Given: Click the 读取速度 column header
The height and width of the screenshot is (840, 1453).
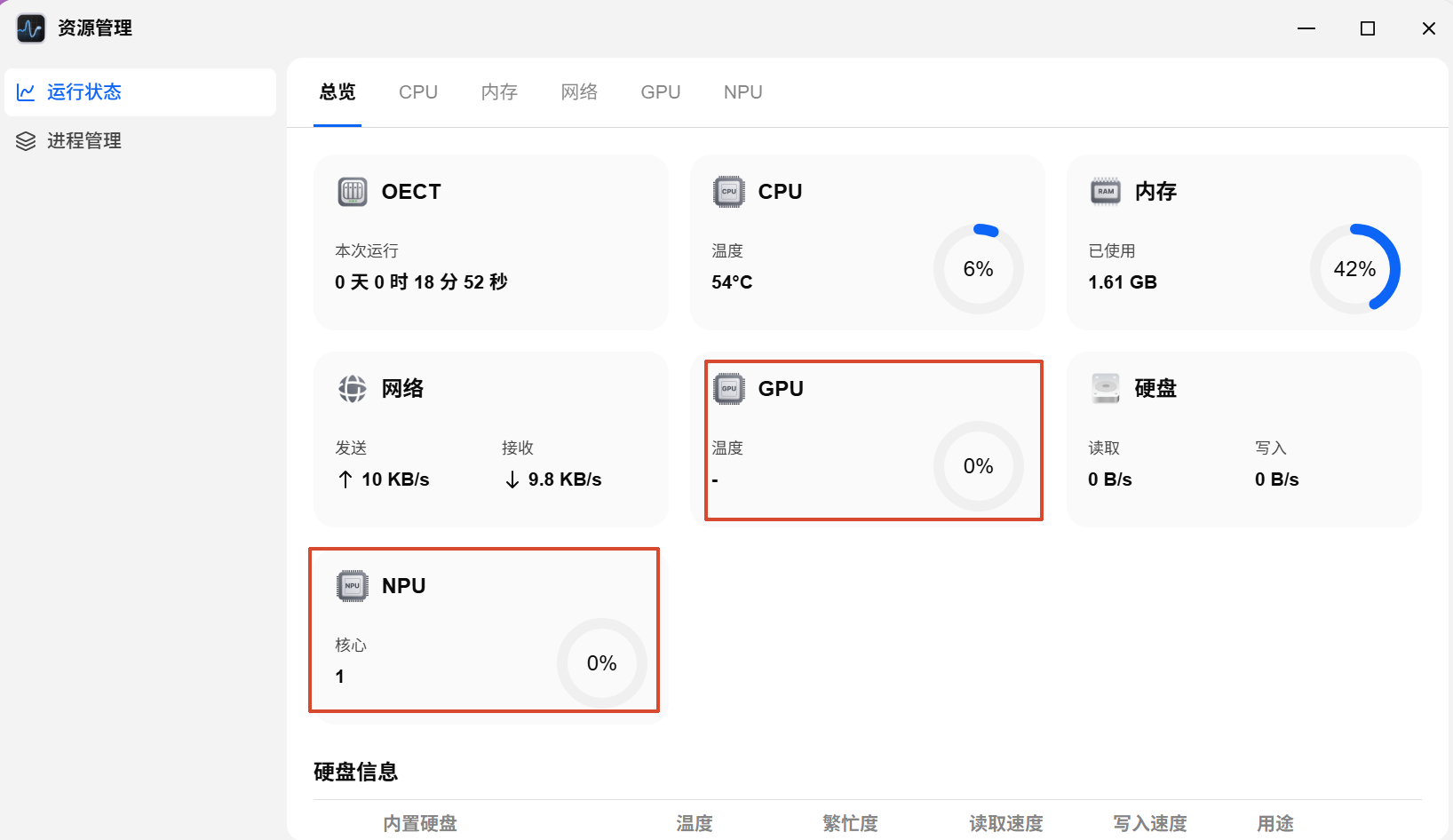Looking at the screenshot, I should 1006,824.
